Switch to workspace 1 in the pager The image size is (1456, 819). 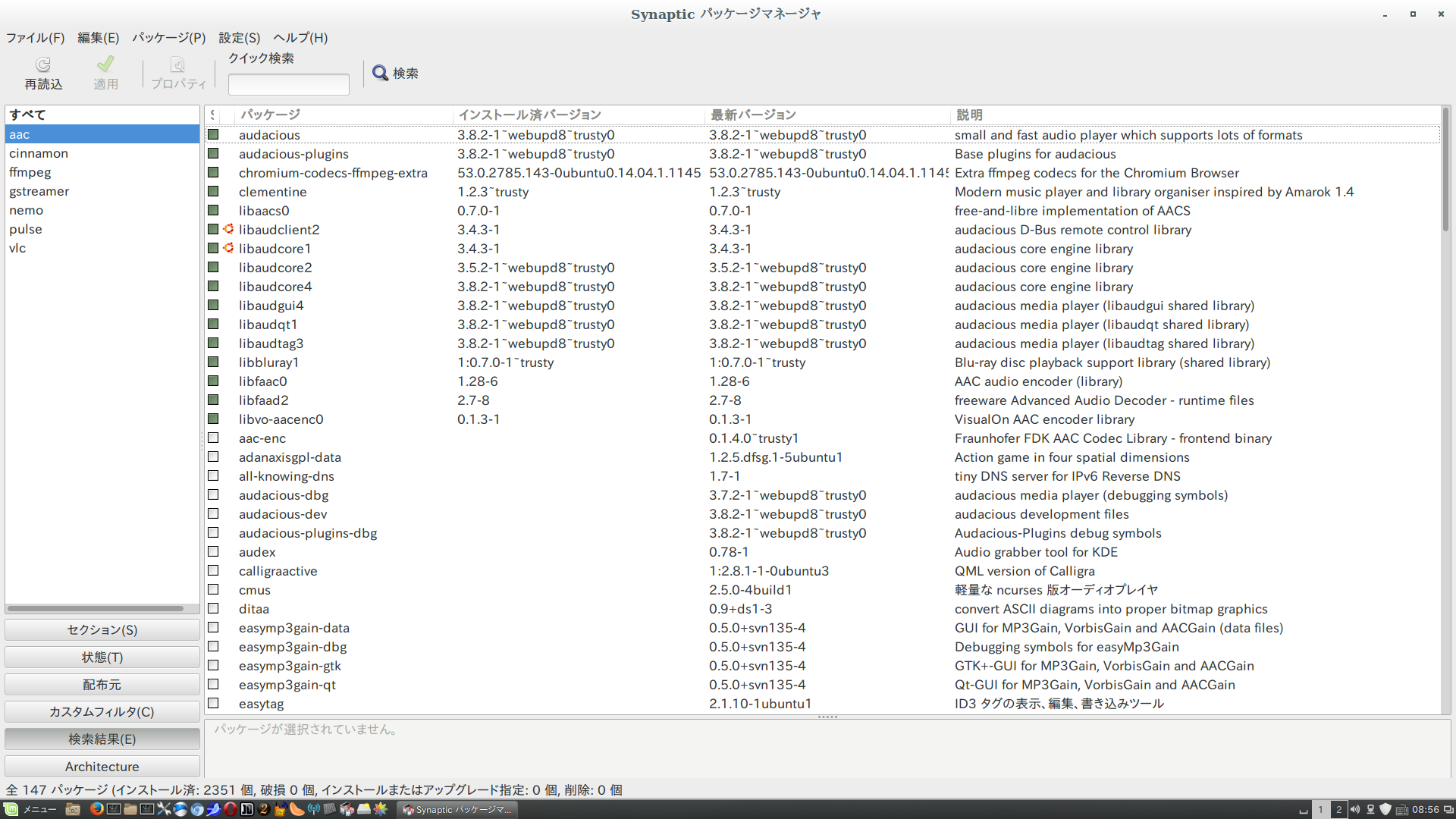pyautogui.click(x=1320, y=809)
